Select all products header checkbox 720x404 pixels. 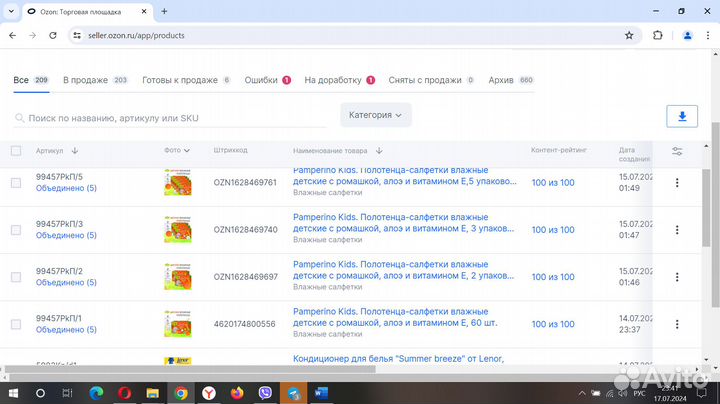click(16, 151)
